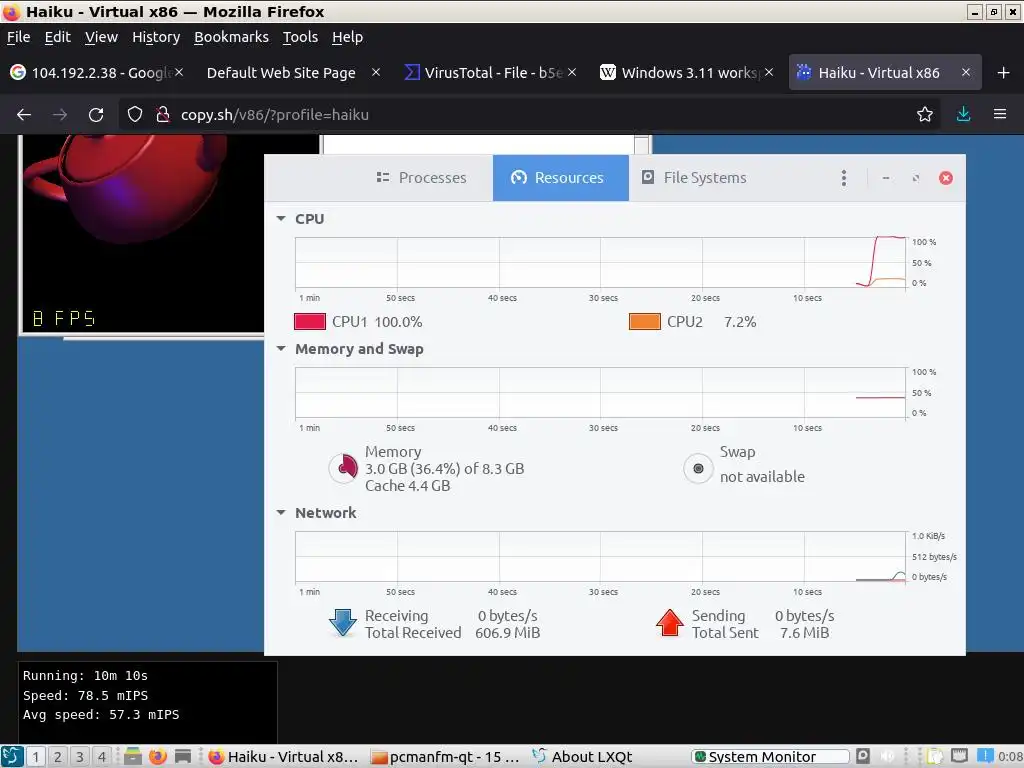Switch to workspace 4
This screenshot has height=768, width=1024.
[102, 757]
